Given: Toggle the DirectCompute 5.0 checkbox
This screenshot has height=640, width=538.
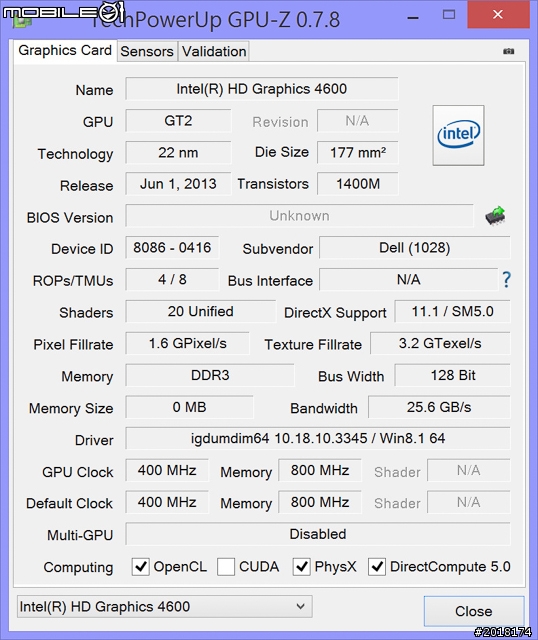Looking at the screenshot, I should pos(377,567).
